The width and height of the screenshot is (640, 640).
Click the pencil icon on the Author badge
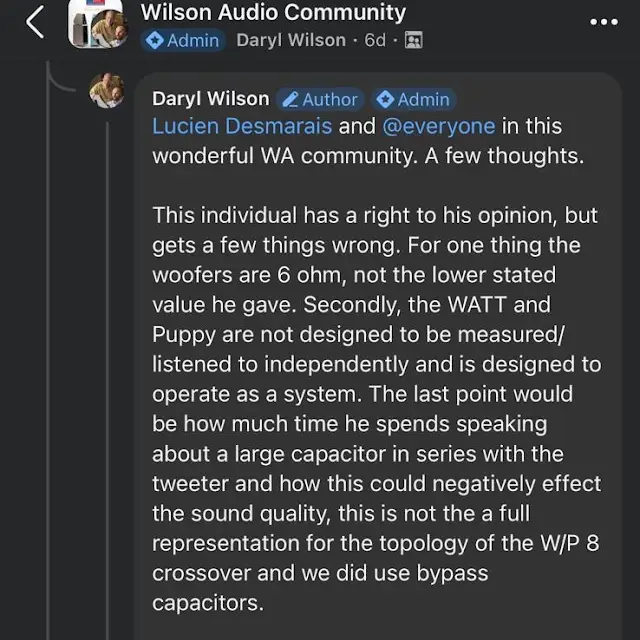click(290, 99)
